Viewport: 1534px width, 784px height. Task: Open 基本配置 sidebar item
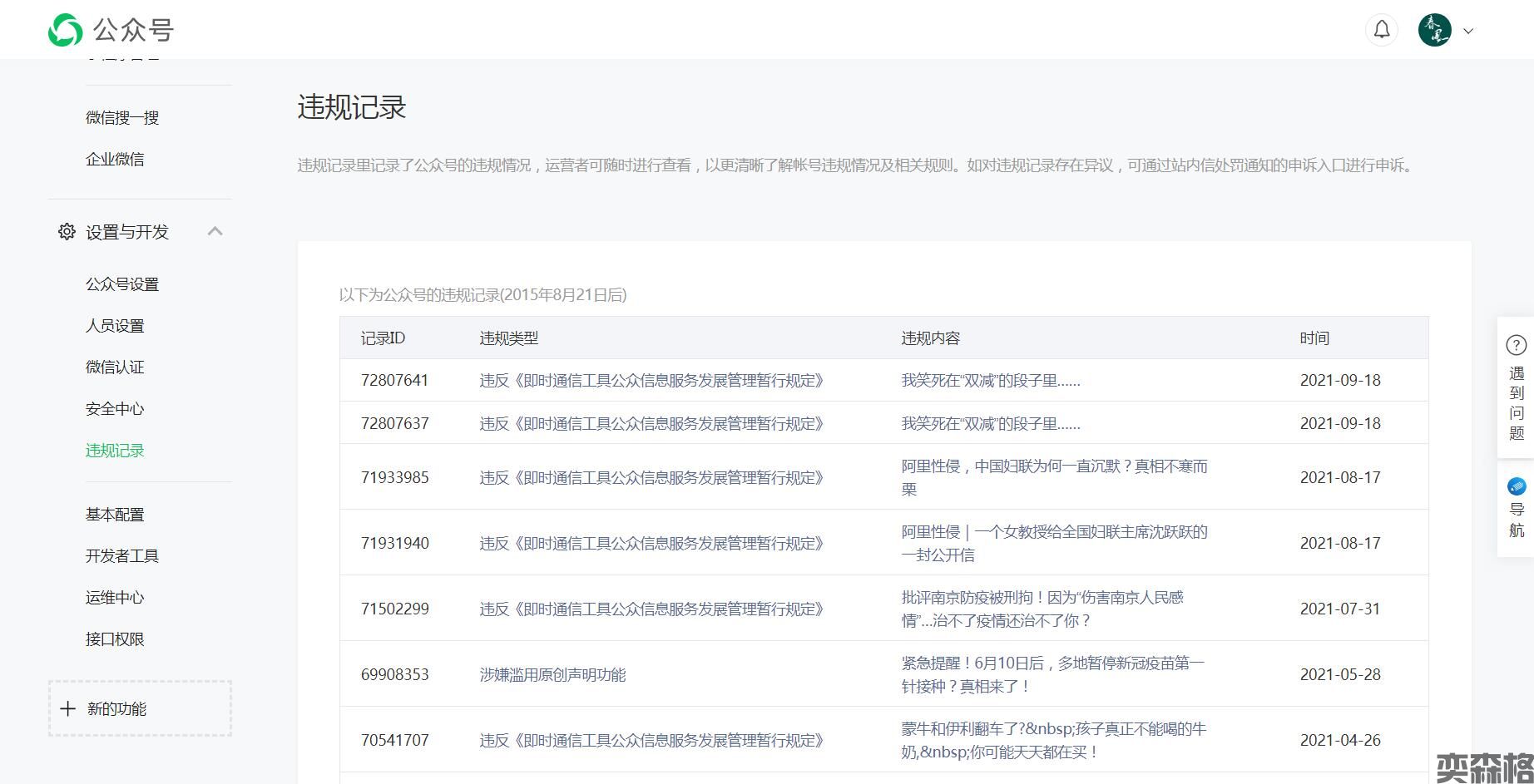tap(115, 515)
